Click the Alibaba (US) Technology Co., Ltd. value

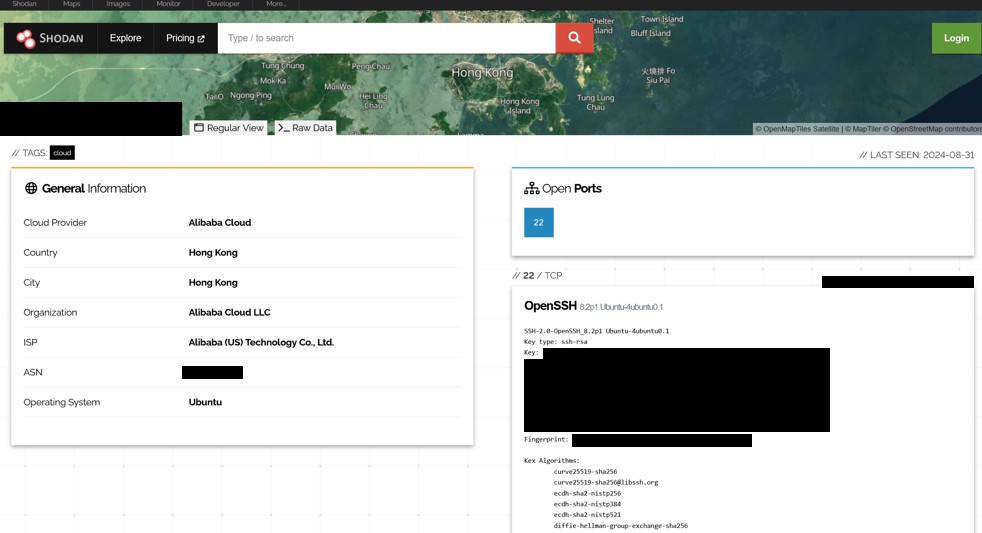click(261, 342)
